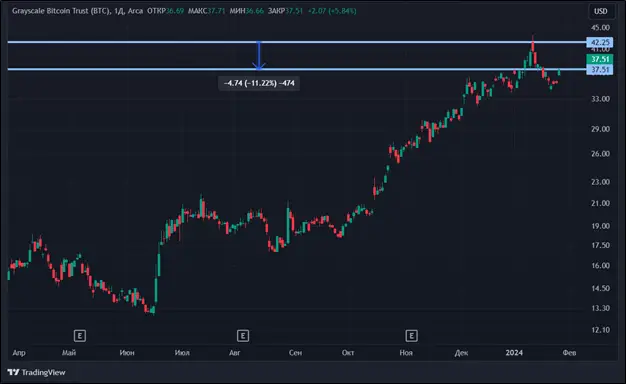This screenshot has height=384, width=626.
Task: Click the '-4.74 (-11.22%) -474' measurement label
Action: [259, 83]
